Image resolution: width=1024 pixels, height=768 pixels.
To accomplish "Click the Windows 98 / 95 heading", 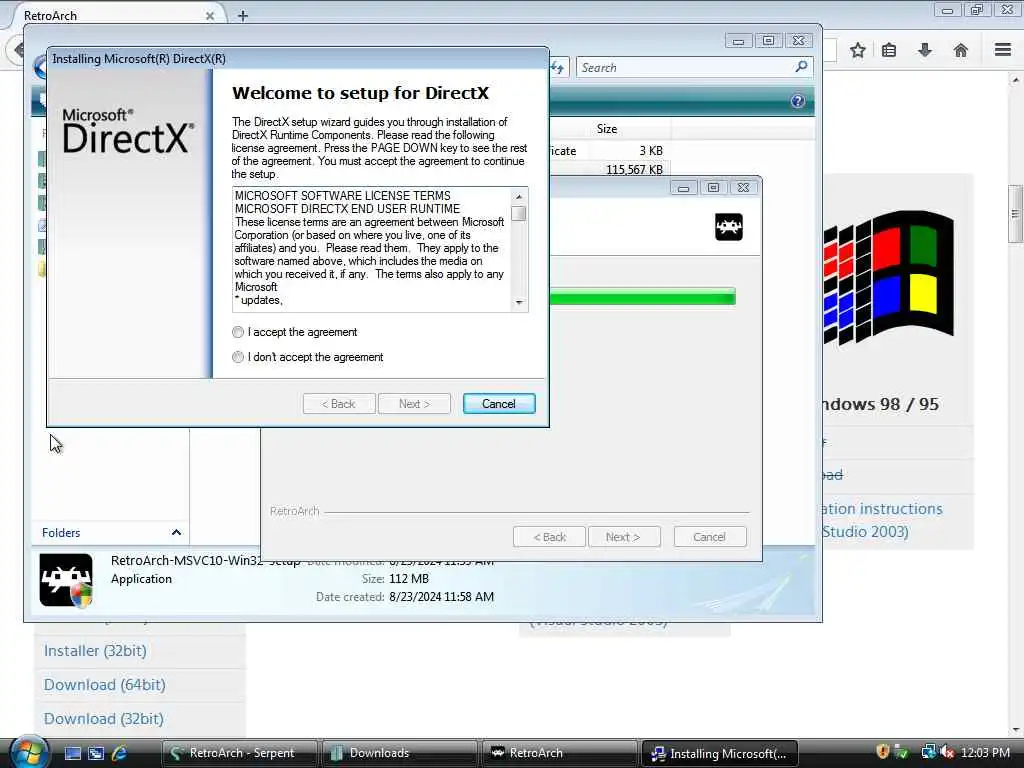I will 880,404.
